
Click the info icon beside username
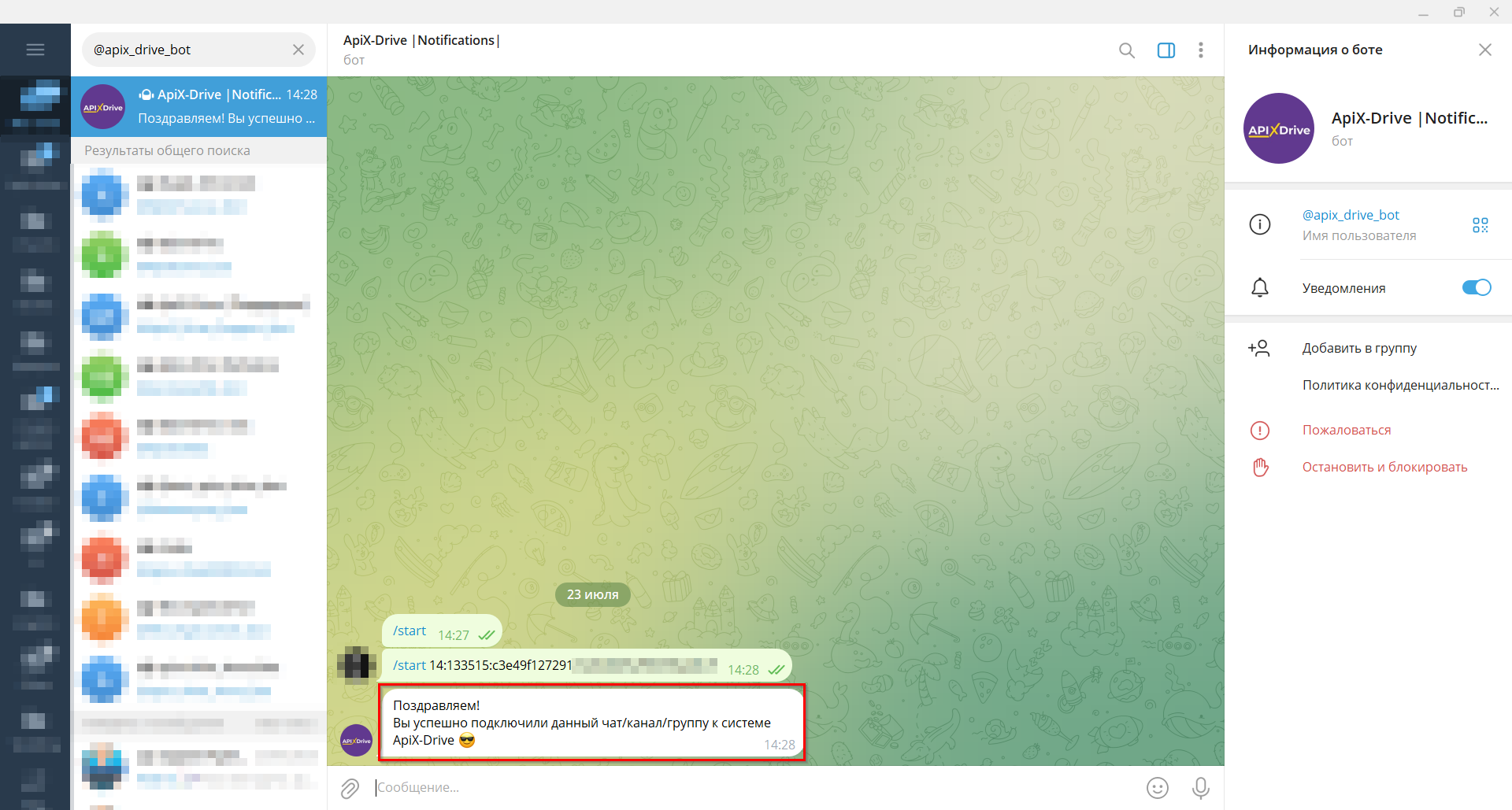coord(1260,224)
